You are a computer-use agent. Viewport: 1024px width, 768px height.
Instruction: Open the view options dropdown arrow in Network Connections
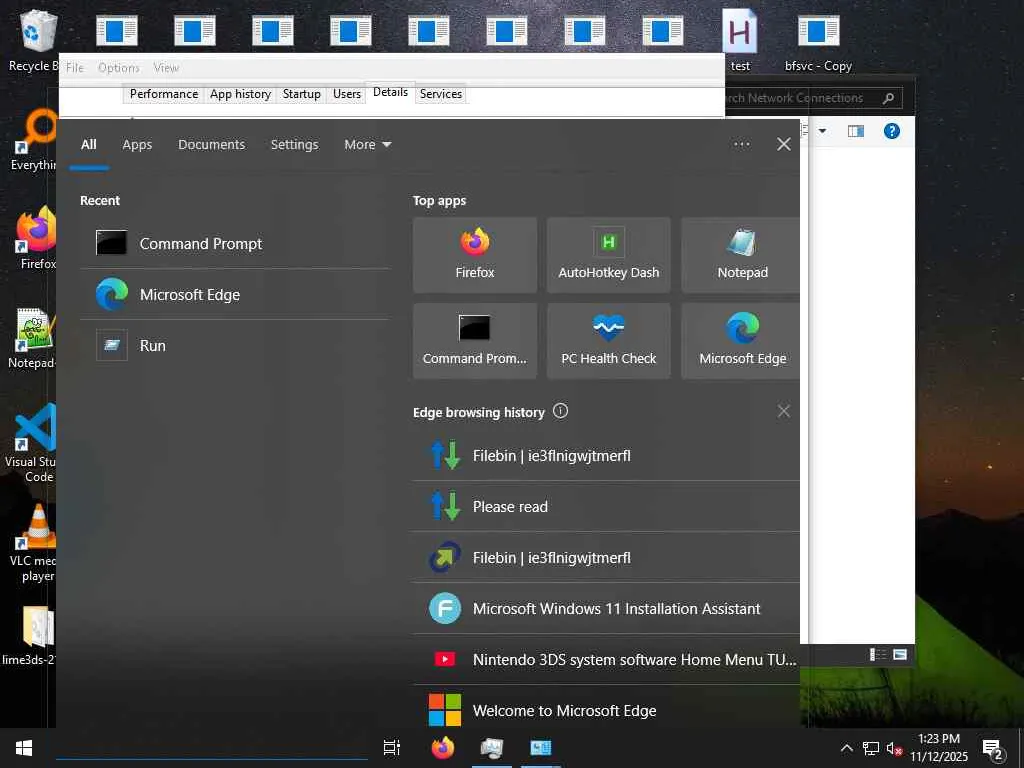[x=822, y=131]
